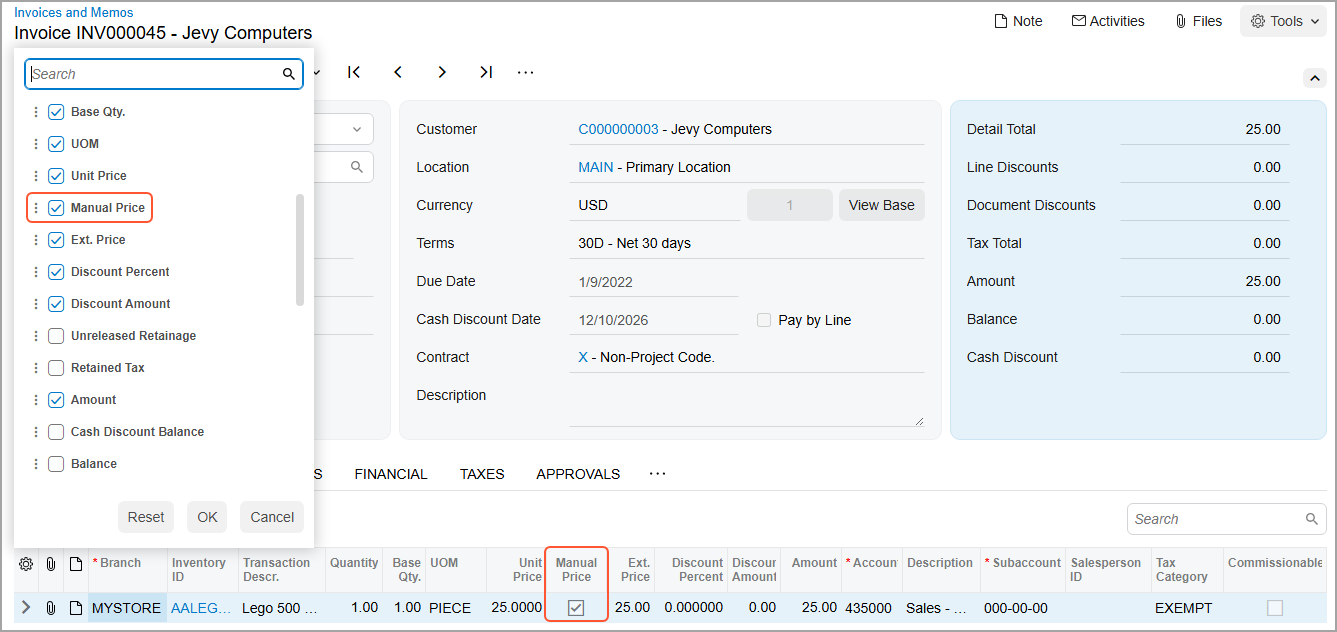Expand the MYSTORE row detail arrow
The width and height of the screenshot is (1337, 632).
(x=26, y=608)
